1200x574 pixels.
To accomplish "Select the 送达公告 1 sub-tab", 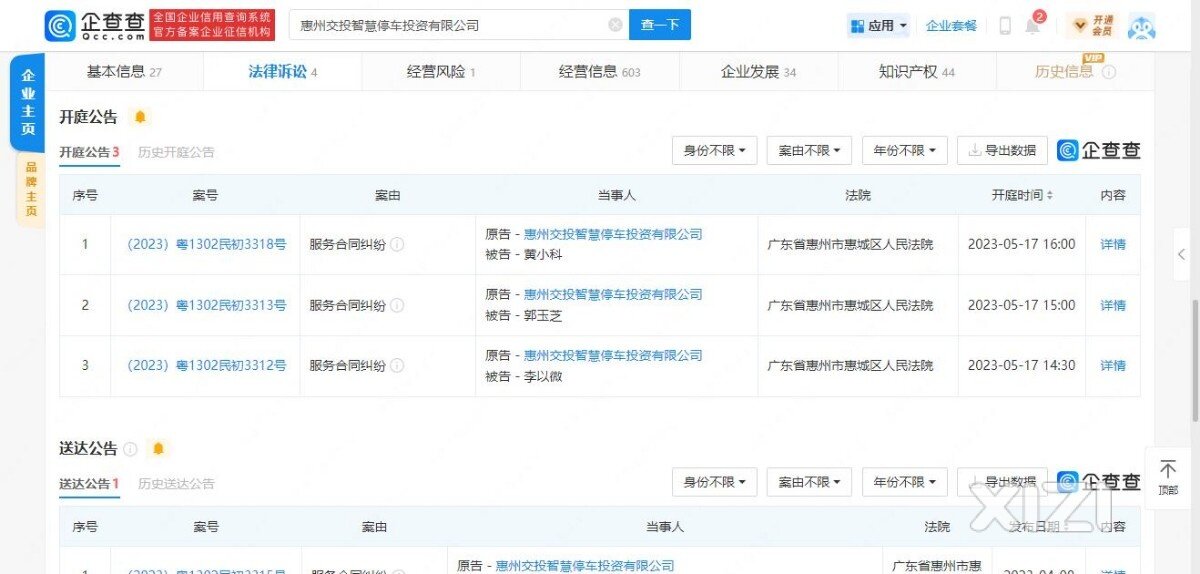I will pos(89,484).
